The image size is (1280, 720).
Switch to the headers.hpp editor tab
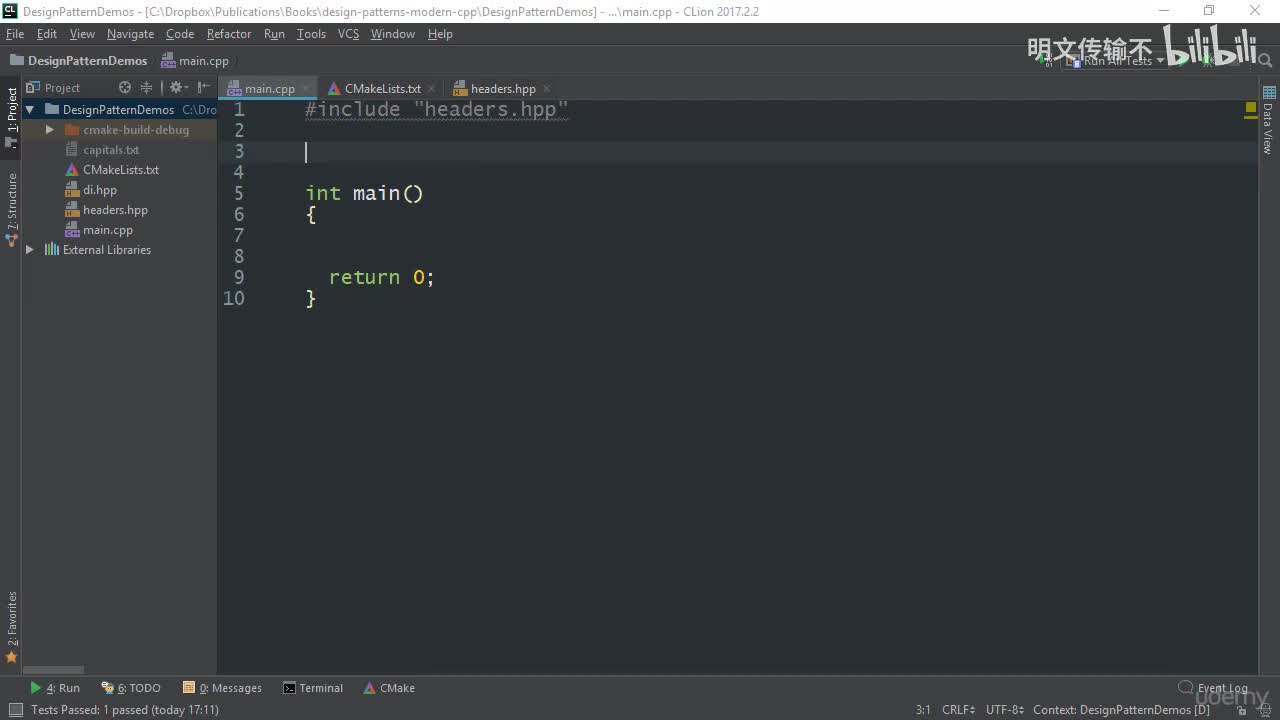point(503,89)
